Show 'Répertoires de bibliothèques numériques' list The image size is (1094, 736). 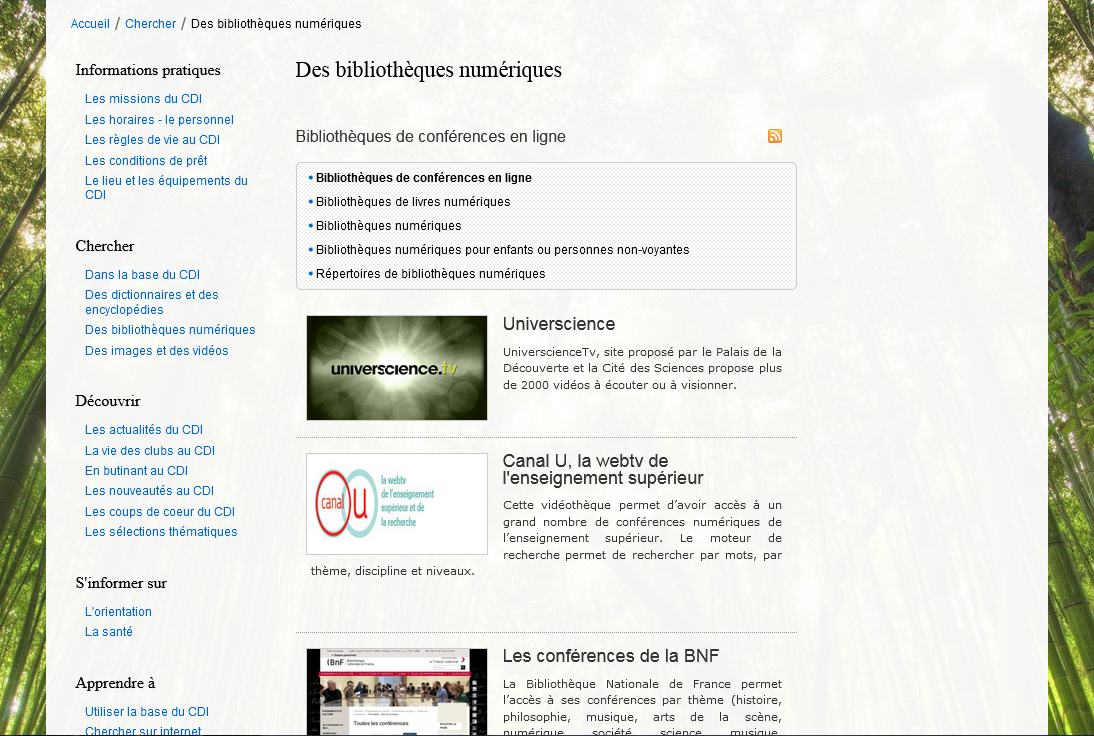tap(430, 274)
